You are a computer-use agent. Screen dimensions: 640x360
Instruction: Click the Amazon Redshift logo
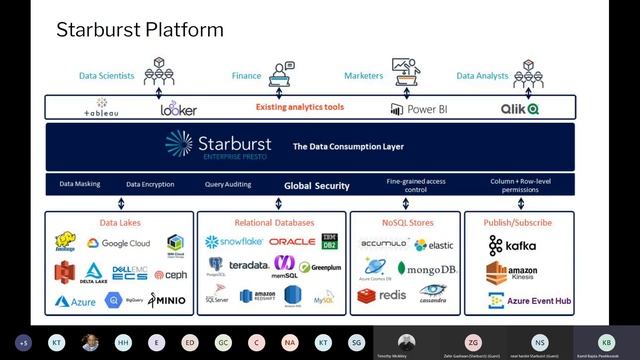258,296
